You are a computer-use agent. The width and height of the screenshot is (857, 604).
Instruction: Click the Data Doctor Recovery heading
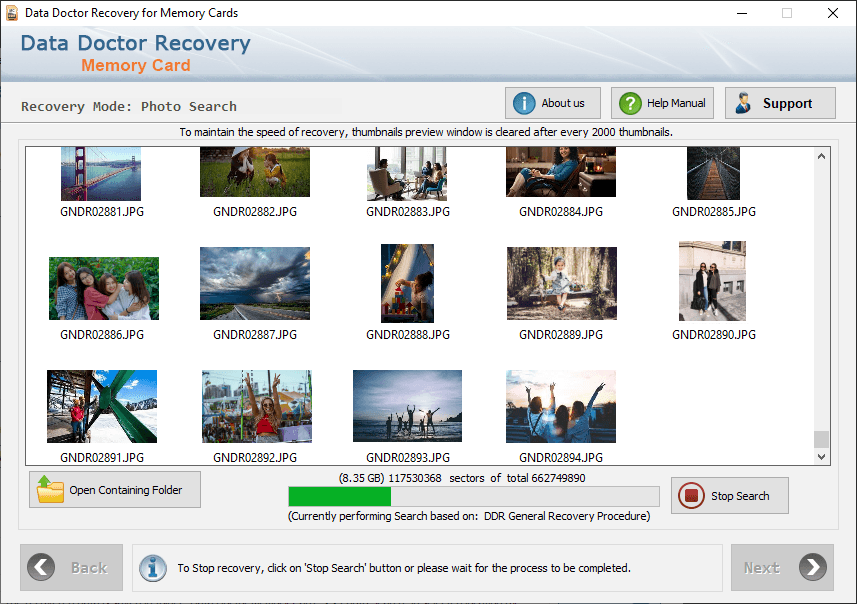[x=136, y=43]
